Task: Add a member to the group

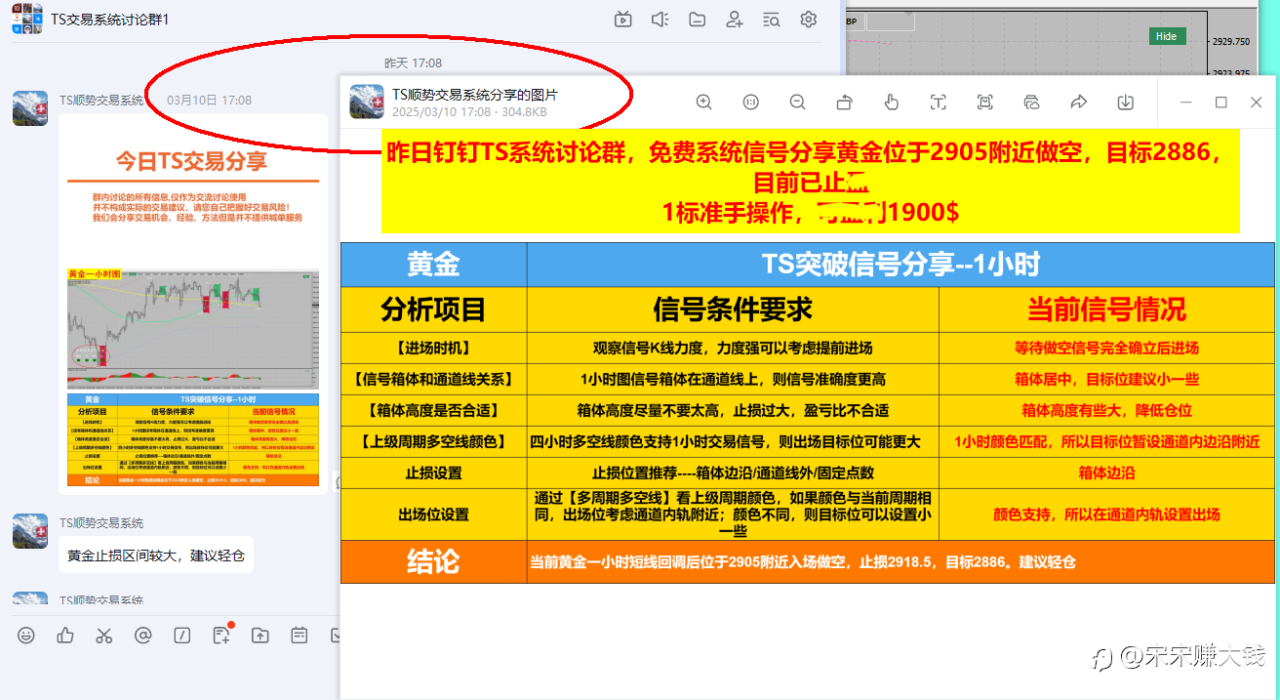Action: pos(734,19)
